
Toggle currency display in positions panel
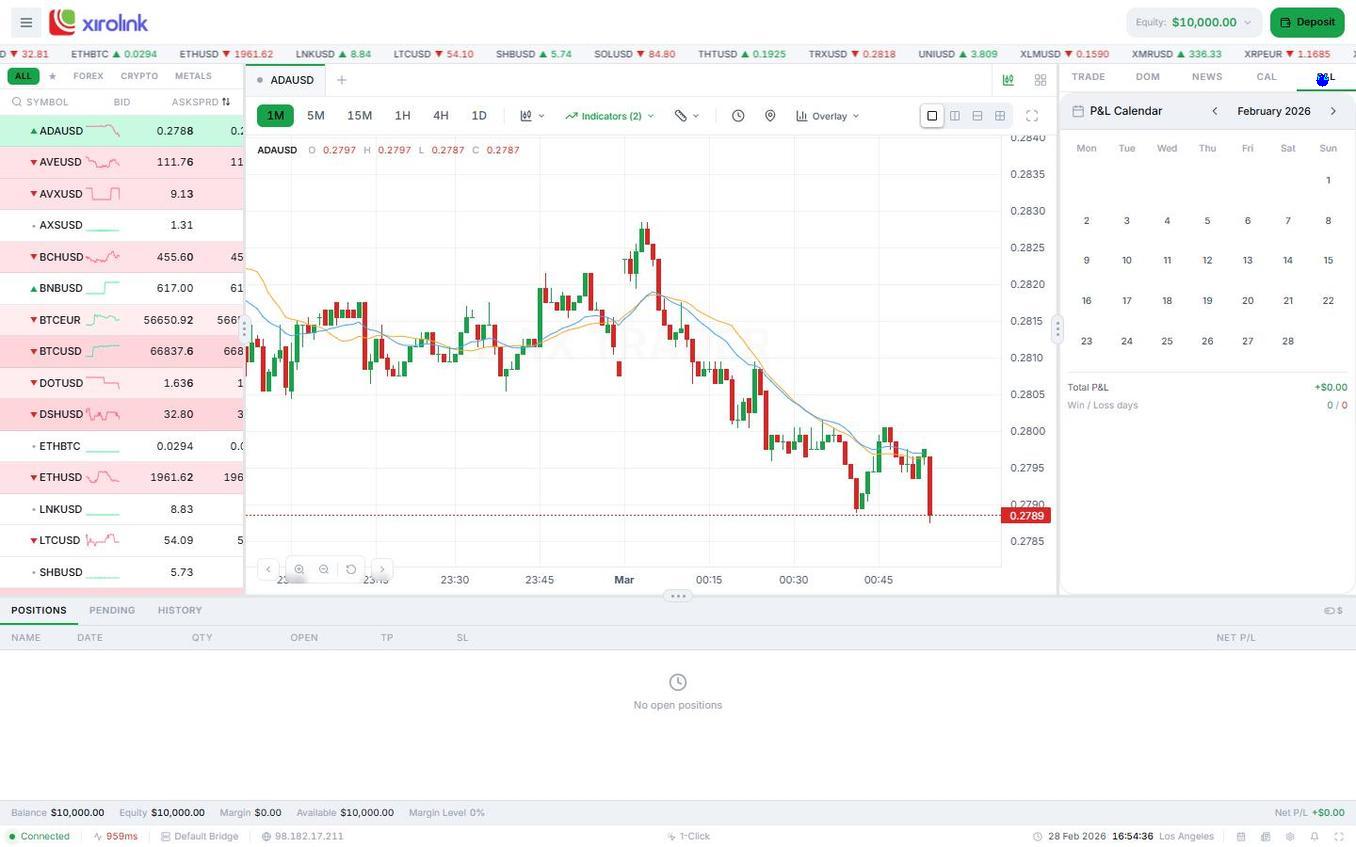pyautogui.click(x=1333, y=610)
